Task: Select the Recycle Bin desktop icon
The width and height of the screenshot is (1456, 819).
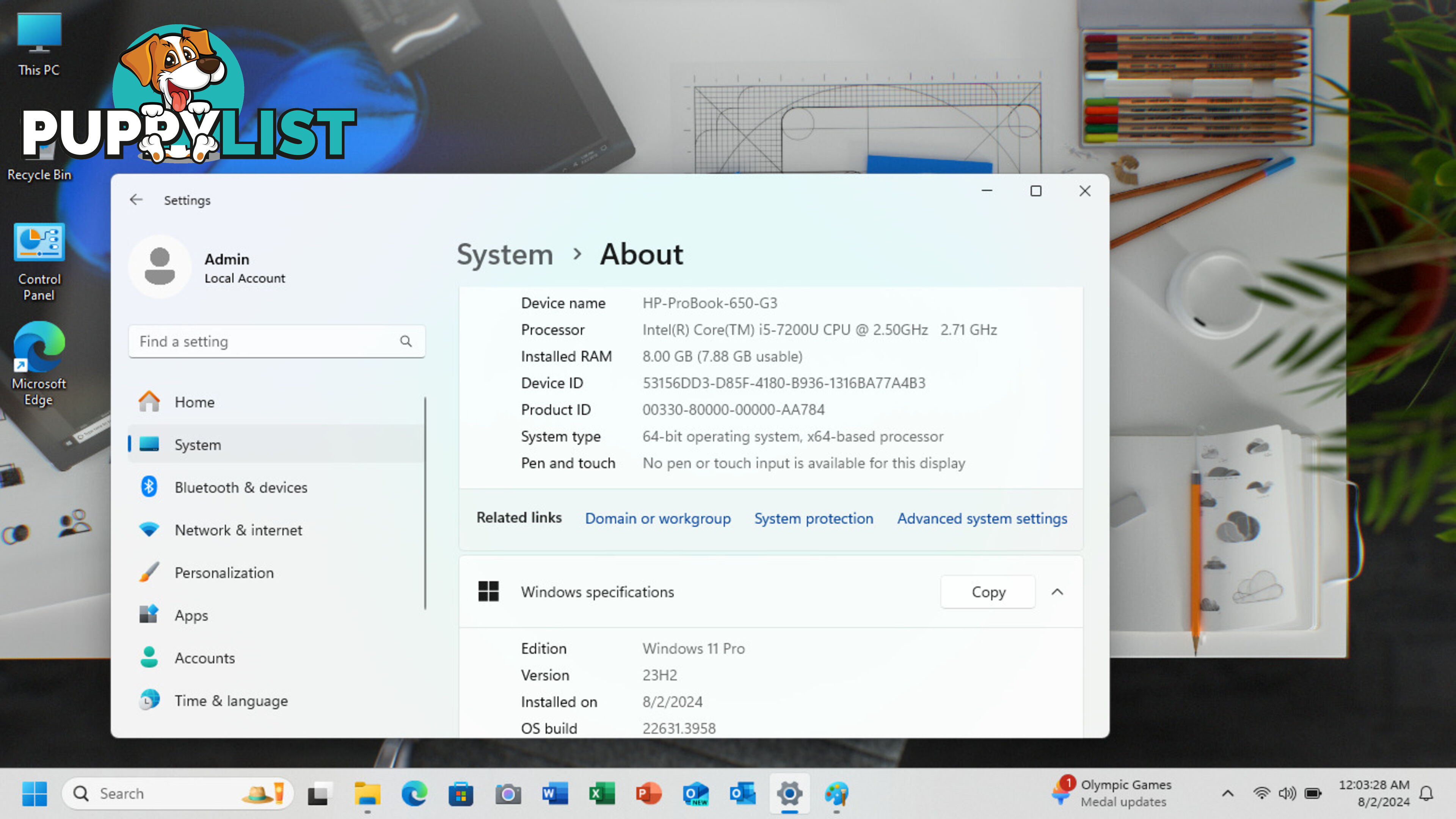Action: (39, 161)
